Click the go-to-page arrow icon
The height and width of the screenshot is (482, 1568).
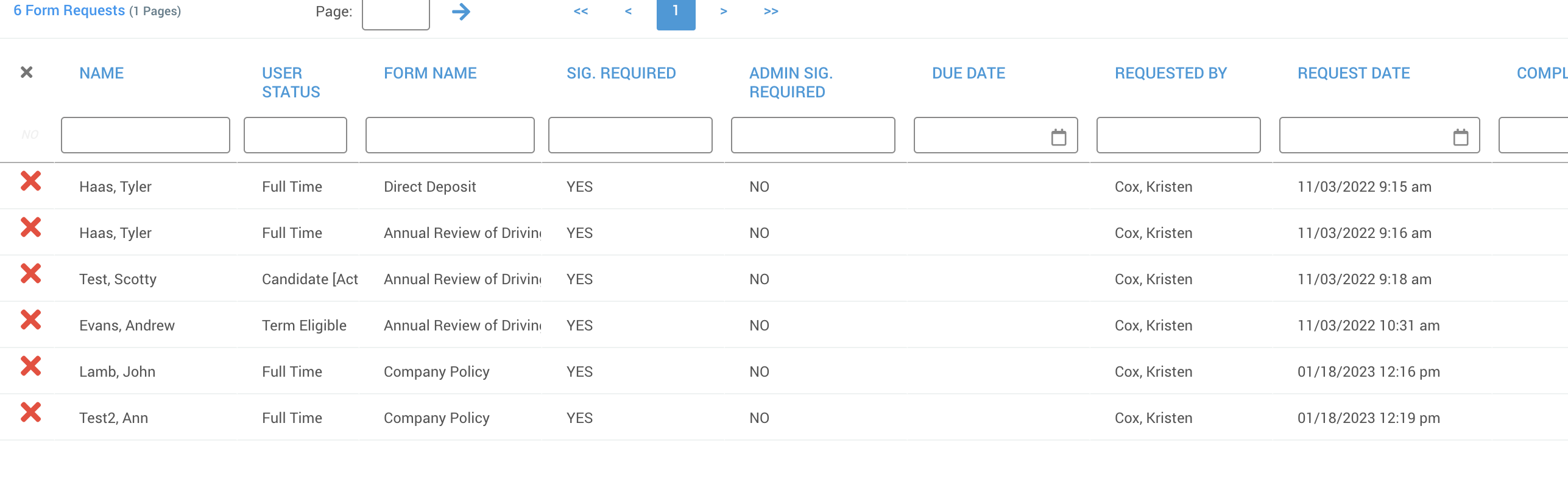pyautogui.click(x=461, y=12)
